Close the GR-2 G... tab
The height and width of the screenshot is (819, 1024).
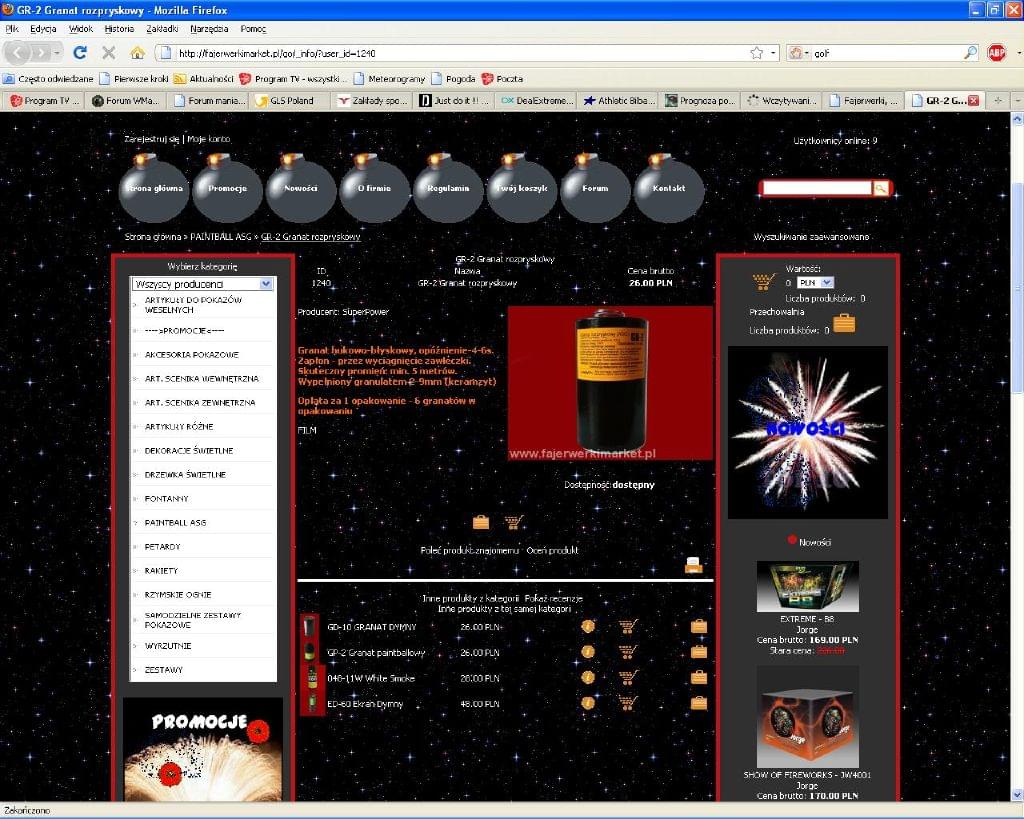tap(973, 101)
